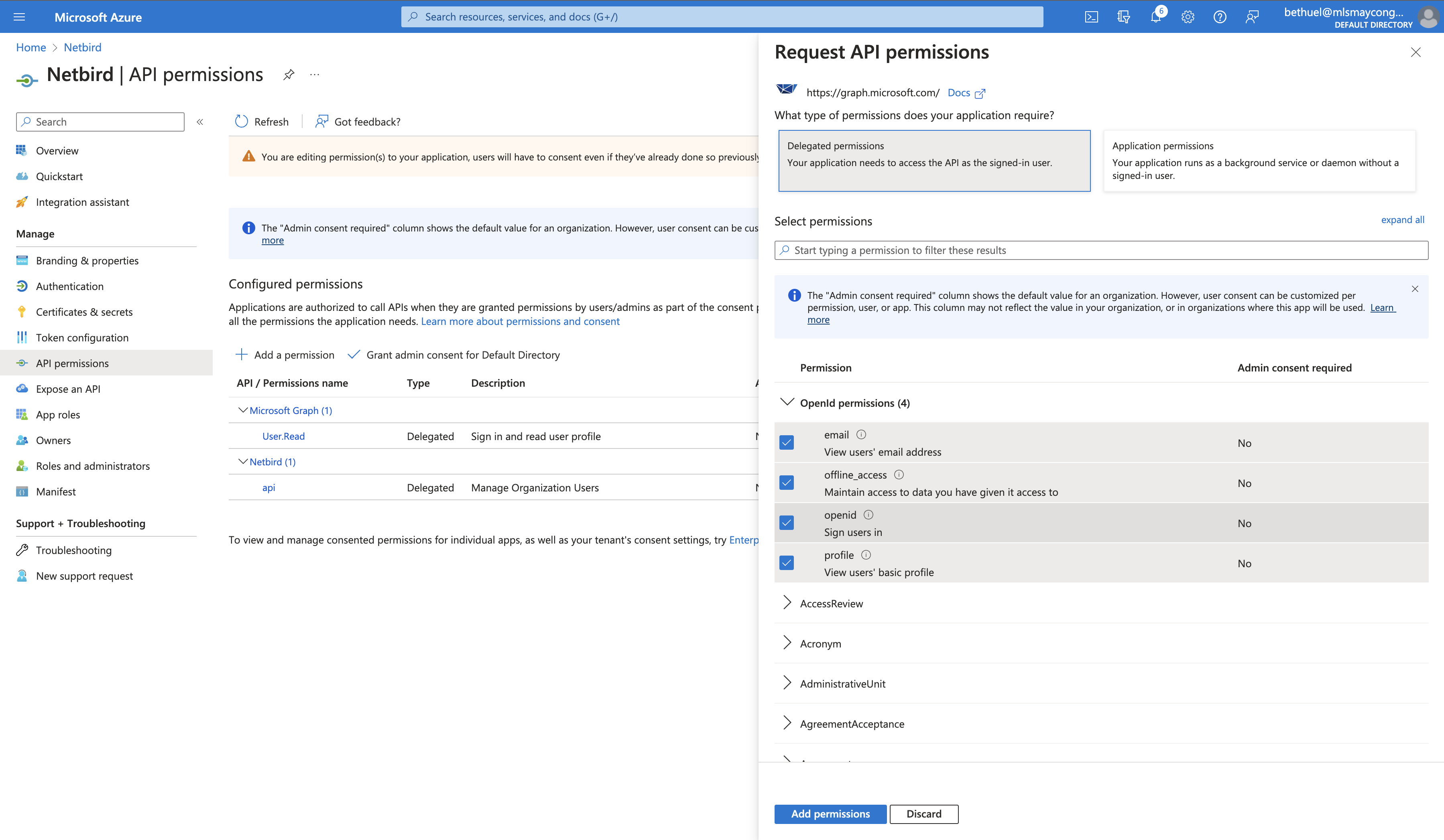This screenshot has height=840, width=1444.
Task: Open Cloud Shell from the top bar
Action: 1091,17
